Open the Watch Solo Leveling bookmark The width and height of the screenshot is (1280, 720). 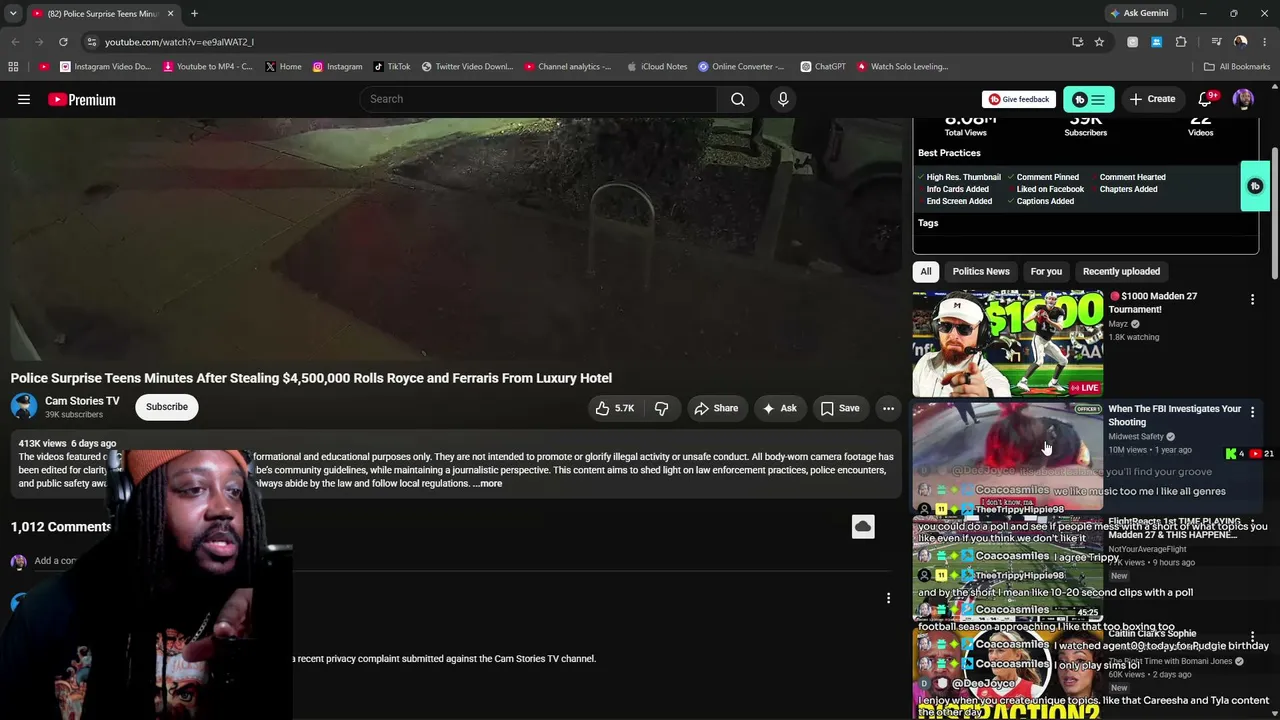pyautogui.click(x=902, y=67)
